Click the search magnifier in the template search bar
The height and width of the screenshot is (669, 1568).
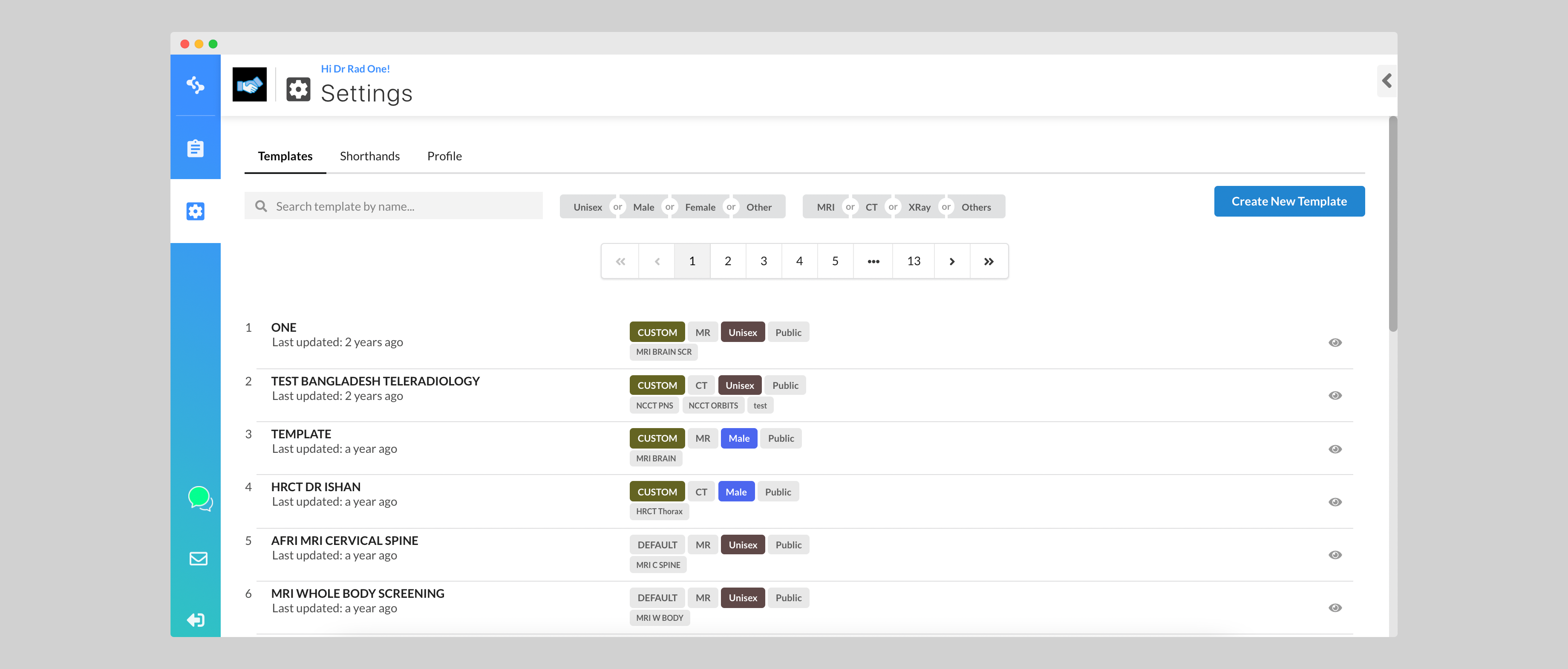(x=261, y=206)
